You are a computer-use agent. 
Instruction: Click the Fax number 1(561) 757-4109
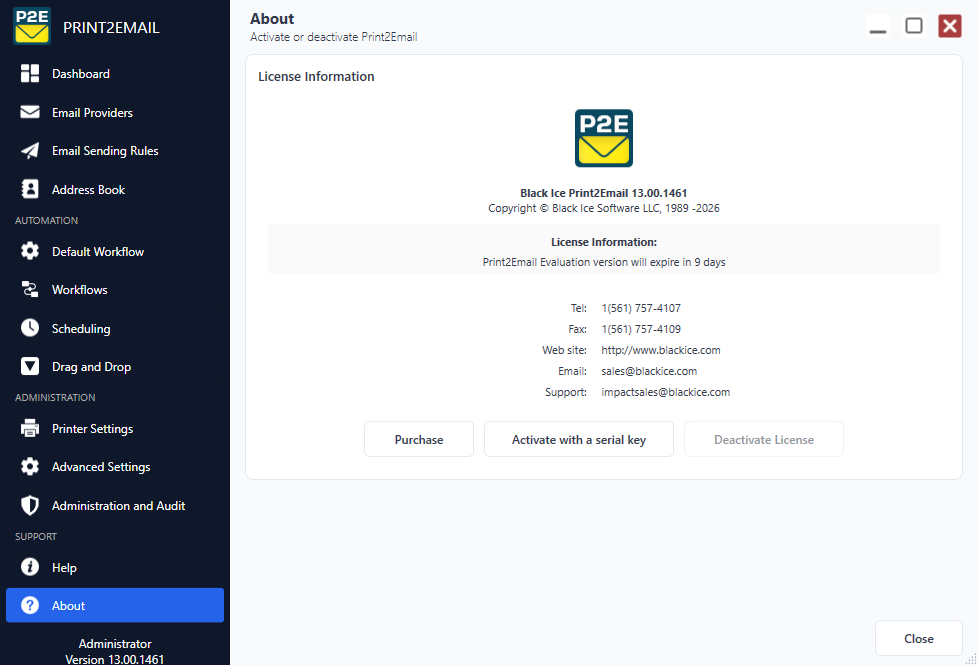pos(641,329)
